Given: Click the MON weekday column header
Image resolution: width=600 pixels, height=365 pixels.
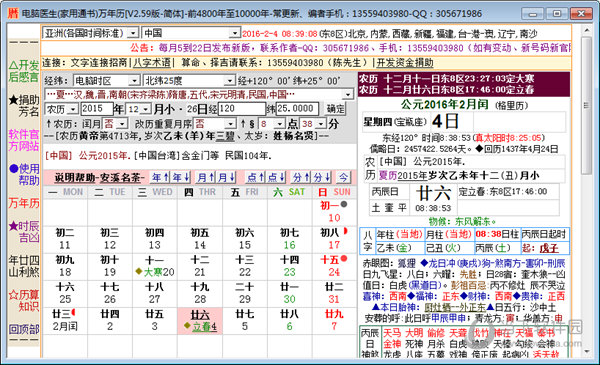Looking at the screenshot, I should pyautogui.click(x=65, y=192).
